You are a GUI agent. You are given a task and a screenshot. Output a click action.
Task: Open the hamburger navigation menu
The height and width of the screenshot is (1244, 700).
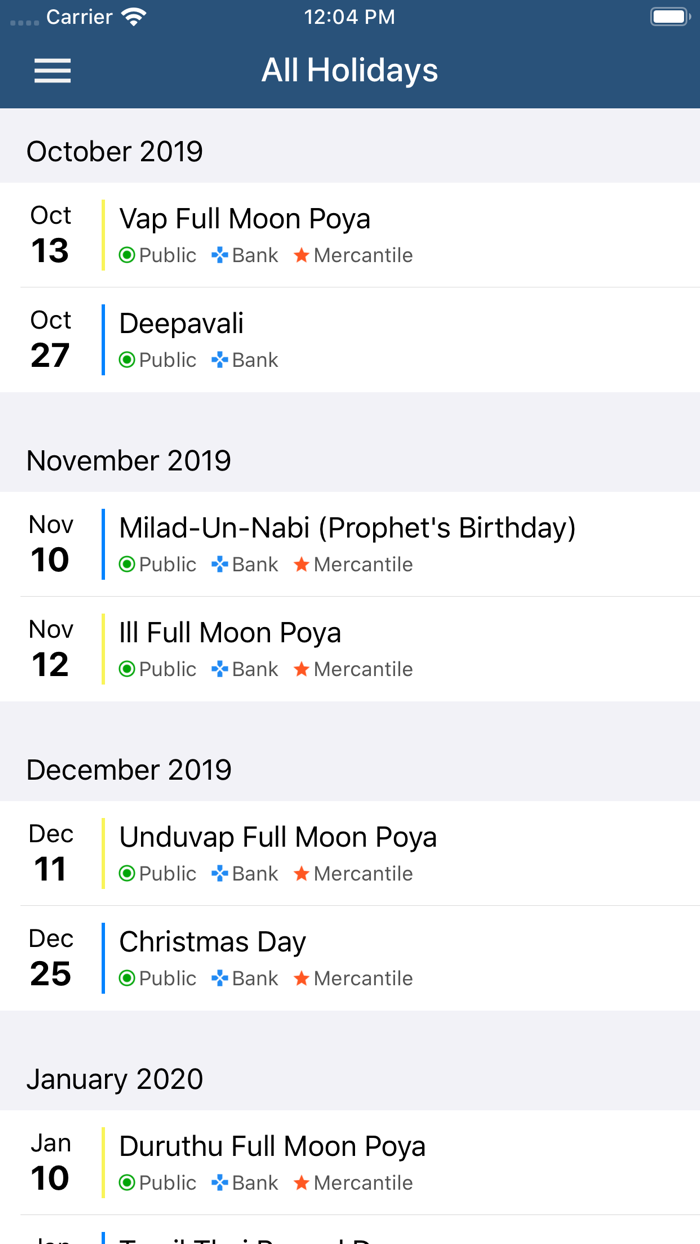coord(52,70)
